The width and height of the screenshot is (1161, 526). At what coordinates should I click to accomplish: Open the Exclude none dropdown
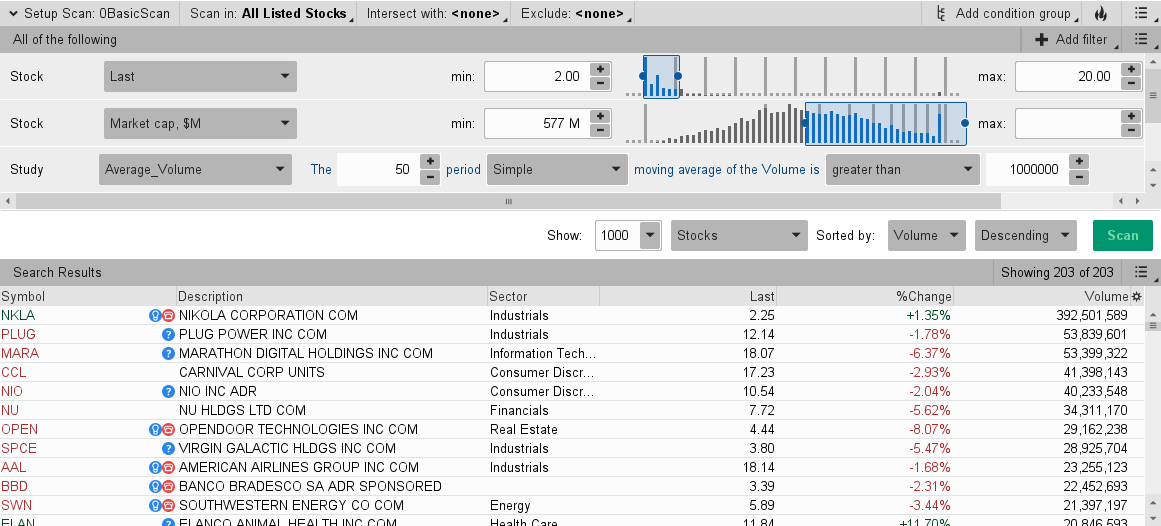(574, 13)
